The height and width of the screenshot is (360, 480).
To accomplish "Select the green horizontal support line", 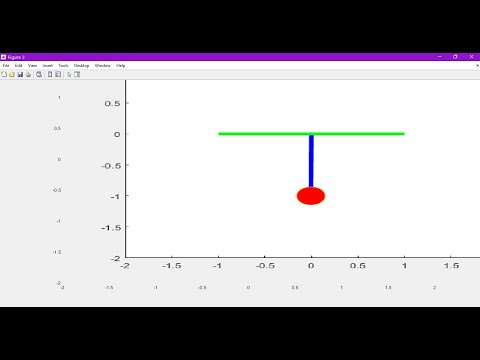I will (x=311, y=134).
